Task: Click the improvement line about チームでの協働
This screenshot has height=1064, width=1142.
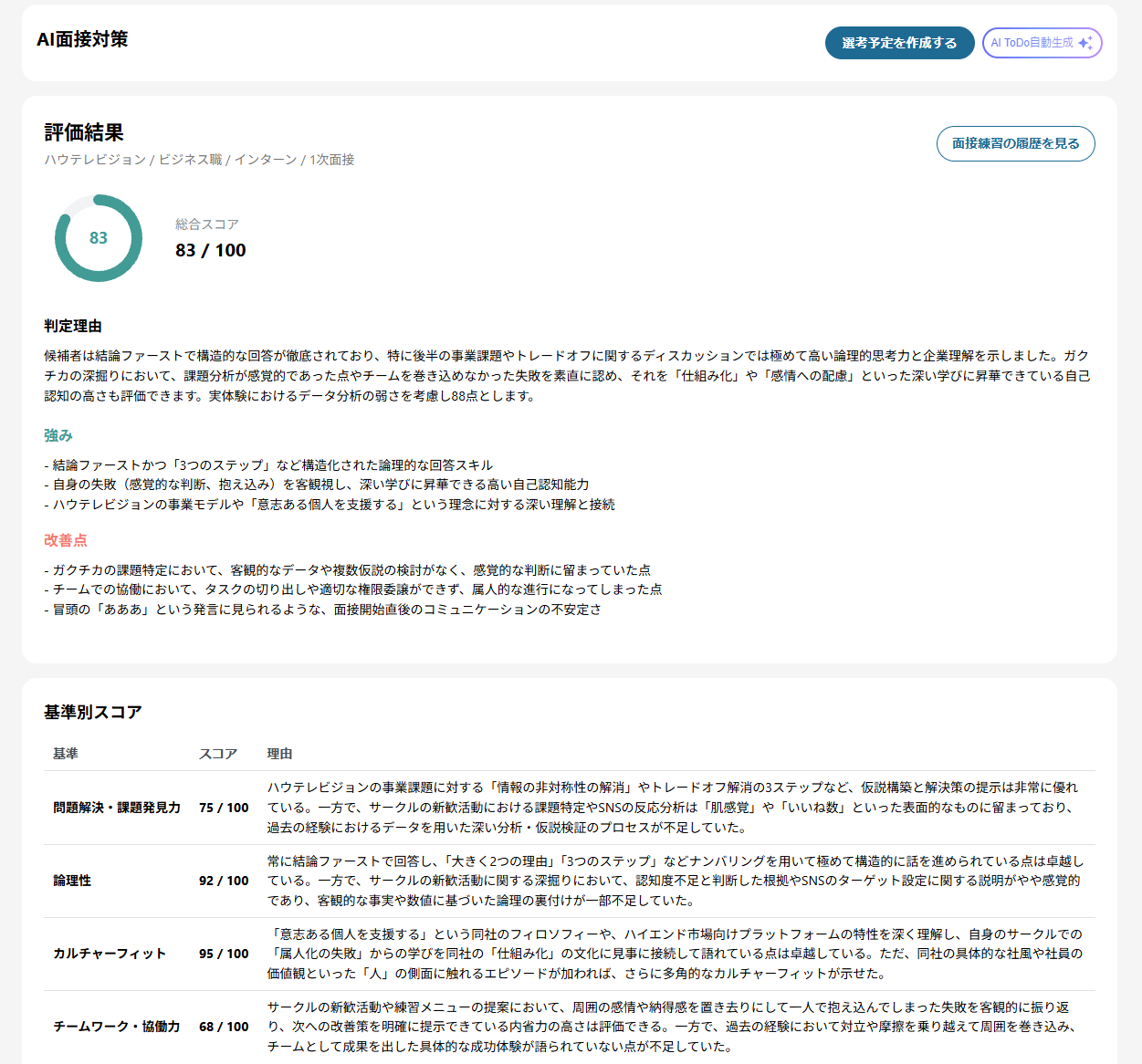Action: click(x=353, y=589)
